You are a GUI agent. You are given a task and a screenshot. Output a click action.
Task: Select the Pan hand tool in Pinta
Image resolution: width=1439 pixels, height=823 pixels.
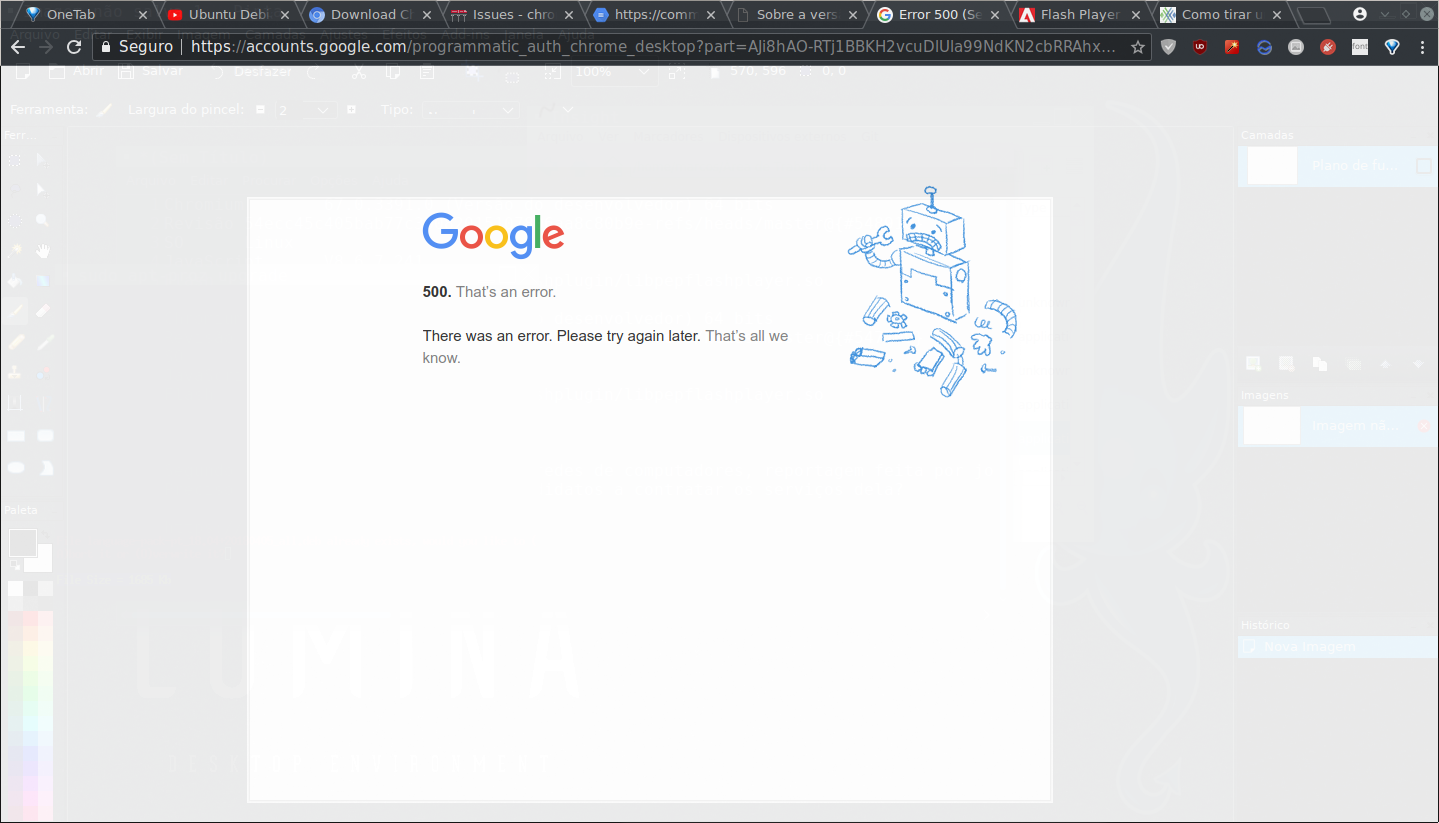click(x=44, y=251)
